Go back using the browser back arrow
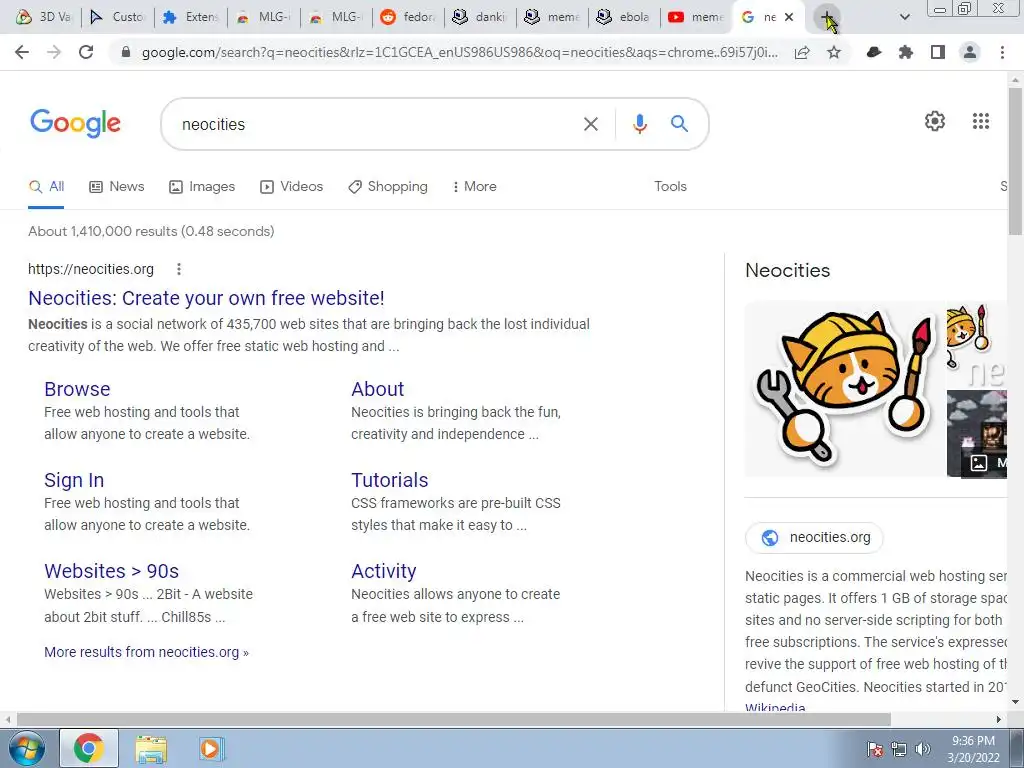This screenshot has width=1024, height=768. [x=22, y=52]
